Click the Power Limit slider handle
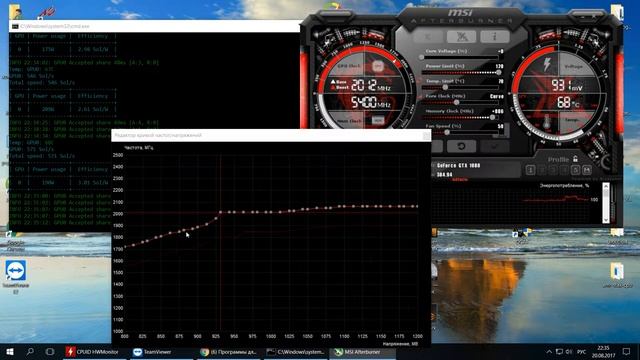Viewport: 640px width, 360px height. tap(498, 72)
